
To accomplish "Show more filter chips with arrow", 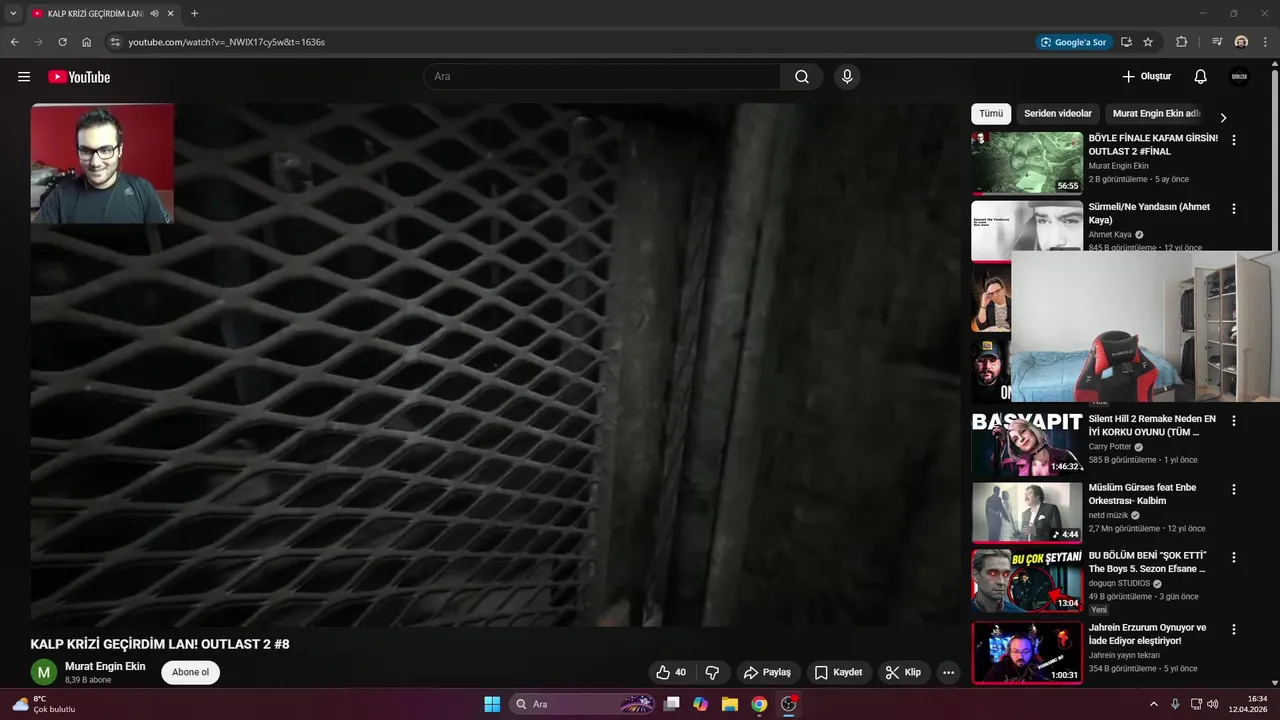I will click(x=1222, y=117).
